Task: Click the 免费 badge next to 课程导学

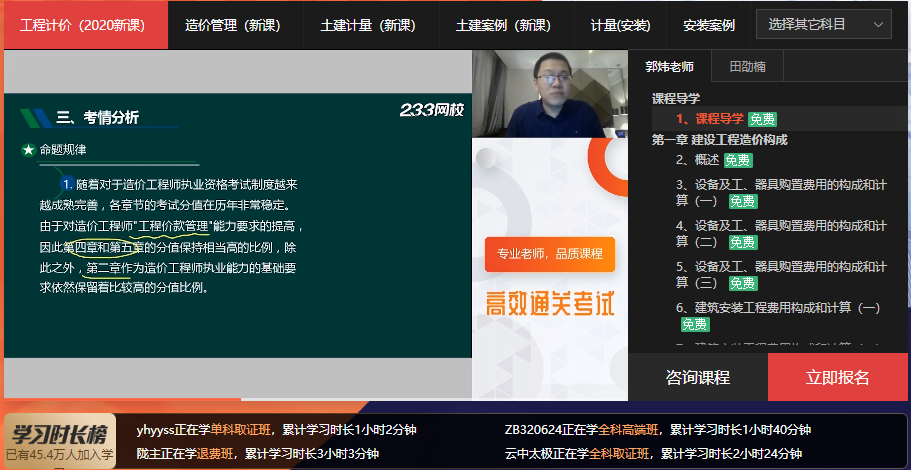Action: [762, 119]
